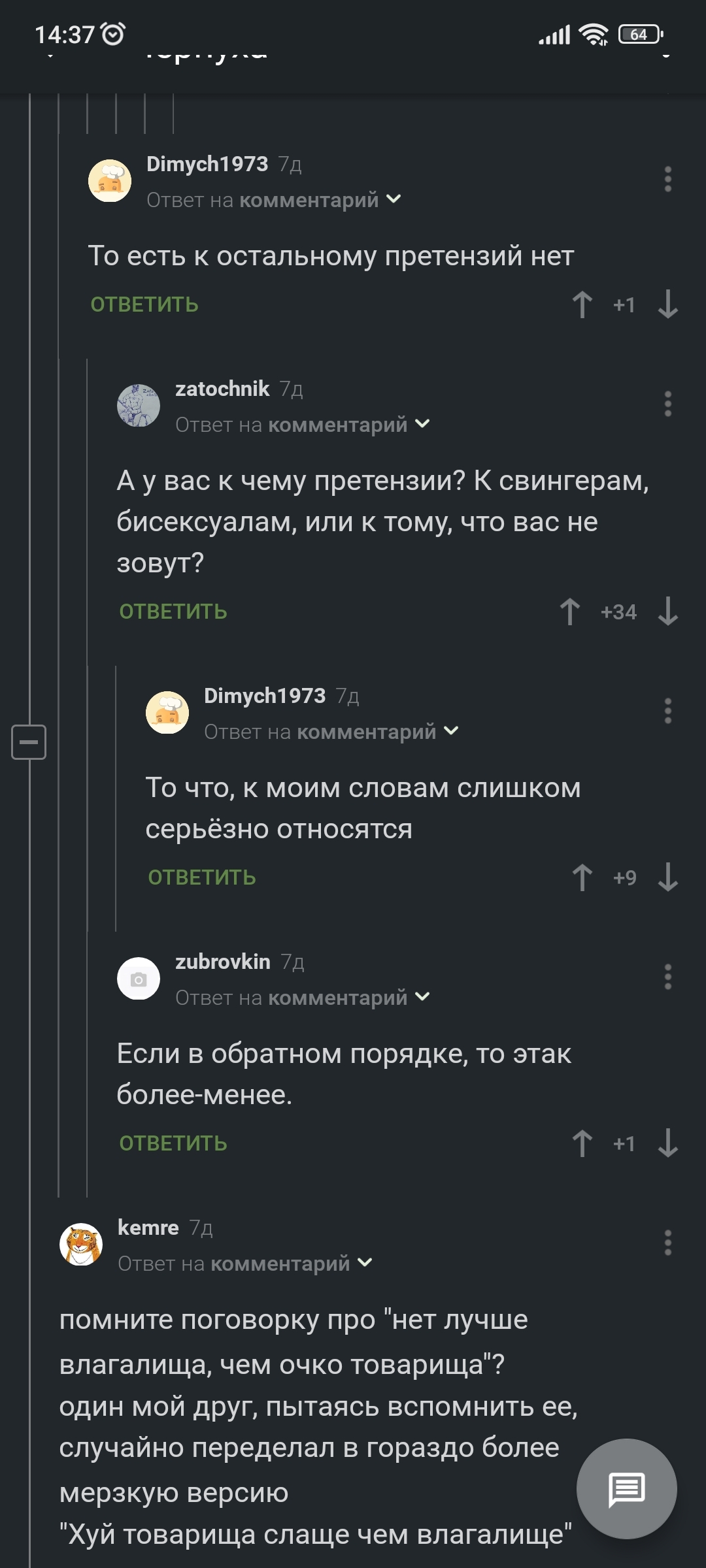Image resolution: width=706 pixels, height=1568 pixels.
Task: Collapse the comment thread with minus box
Action: 29,742
